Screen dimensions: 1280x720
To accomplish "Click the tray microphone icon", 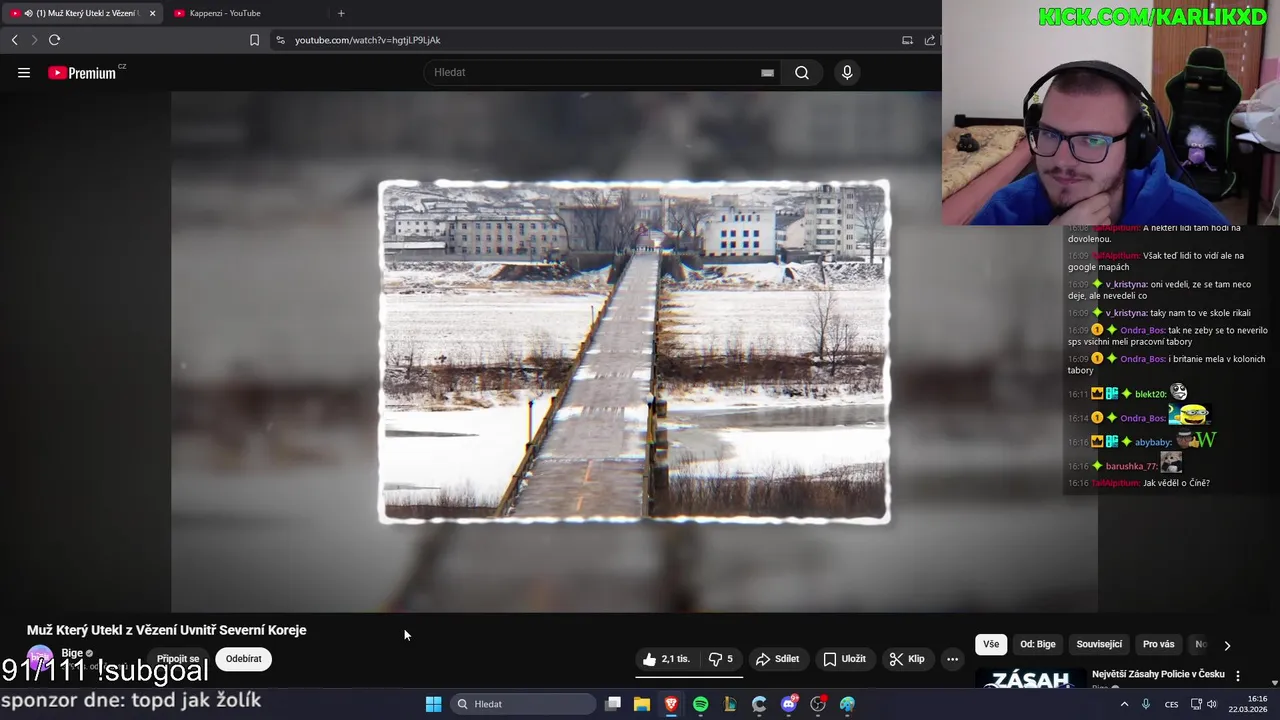I will coord(1146,704).
